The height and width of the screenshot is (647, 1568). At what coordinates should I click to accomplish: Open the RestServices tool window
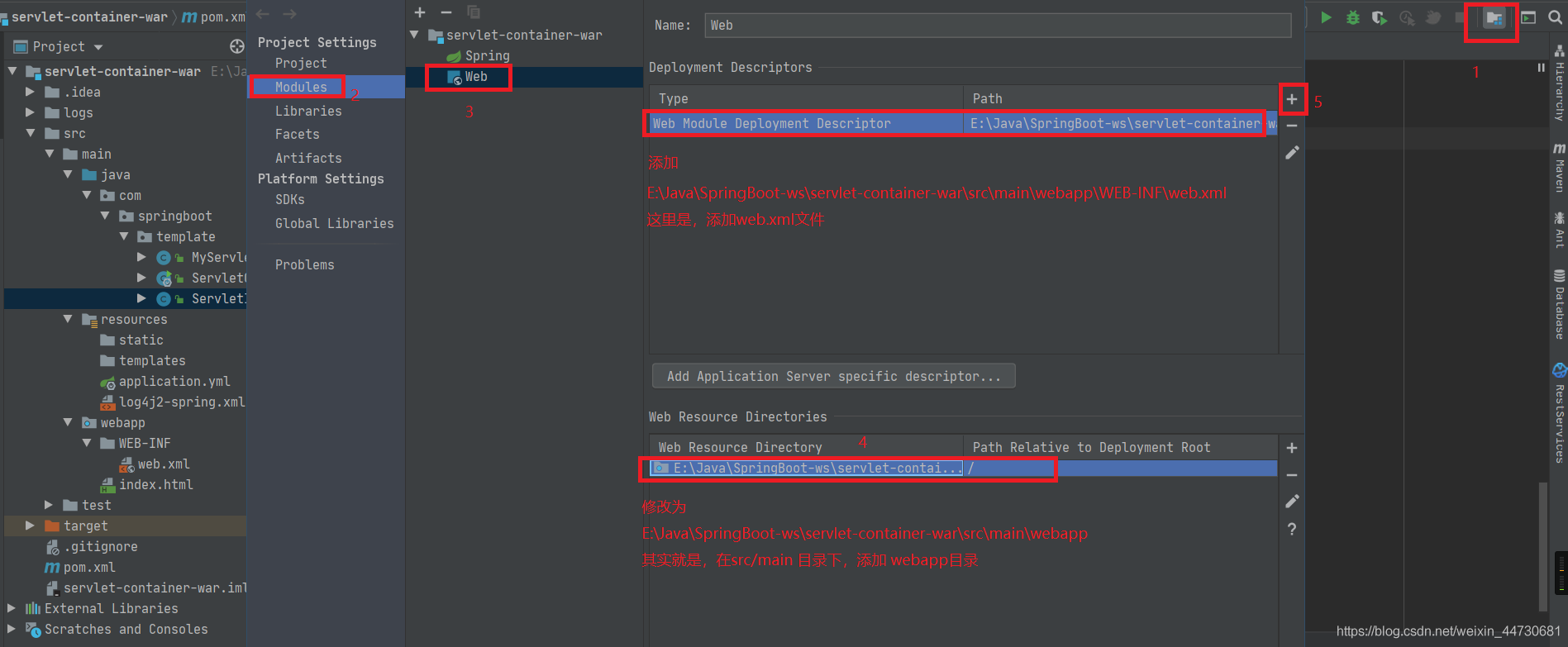1560,413
